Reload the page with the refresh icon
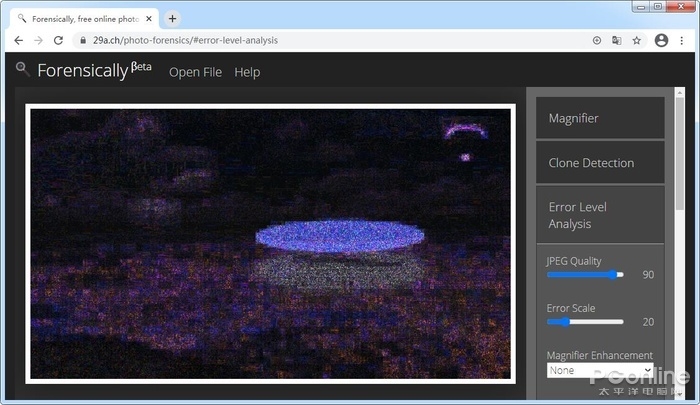The image size is (700, 405). (x=58, y=40)
